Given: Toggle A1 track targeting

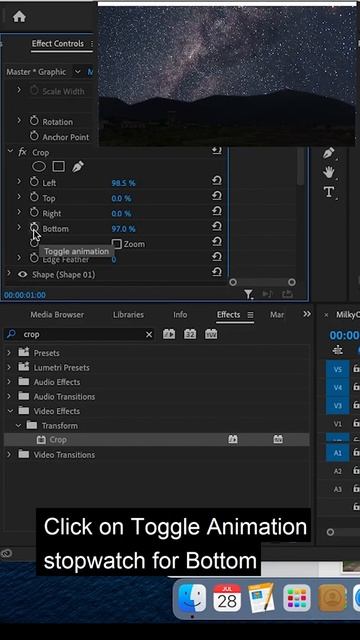Looking at the screenshot, I should [x=338, y=453].
